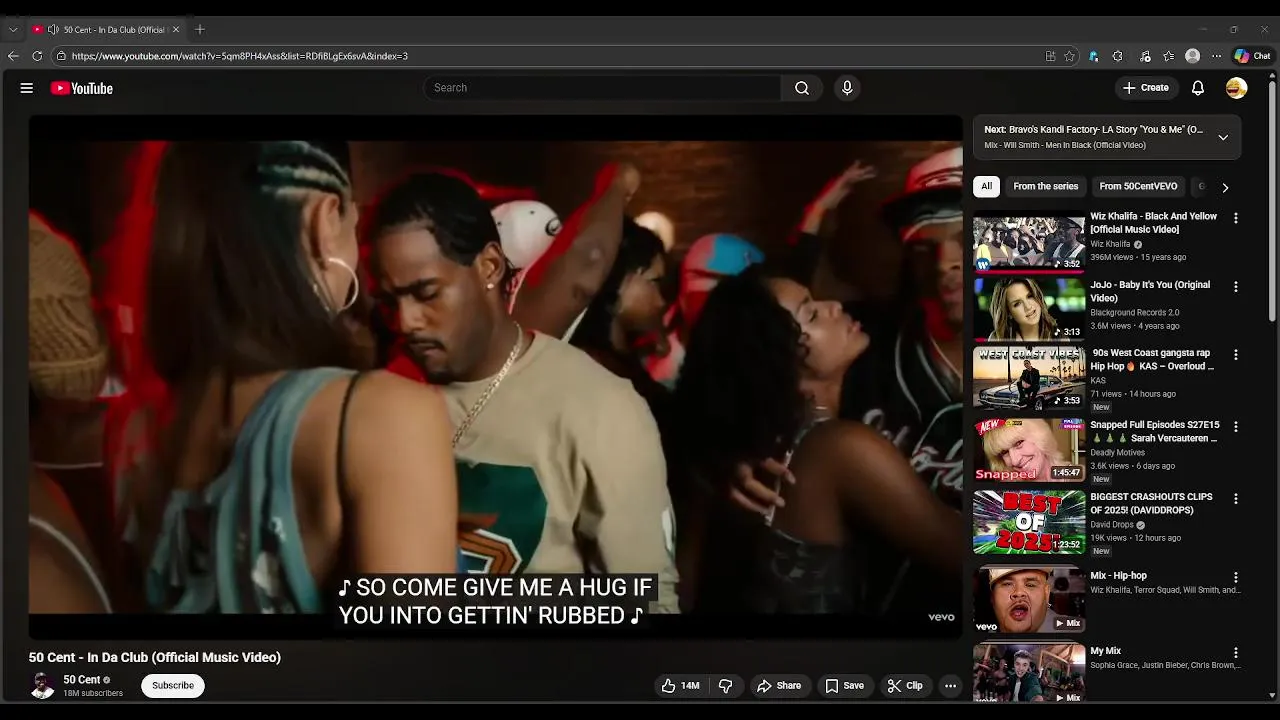The height and width of the screenshot is (720, 1280).
Task: Subscribe to 50 Cent channel
Action: 173,686
